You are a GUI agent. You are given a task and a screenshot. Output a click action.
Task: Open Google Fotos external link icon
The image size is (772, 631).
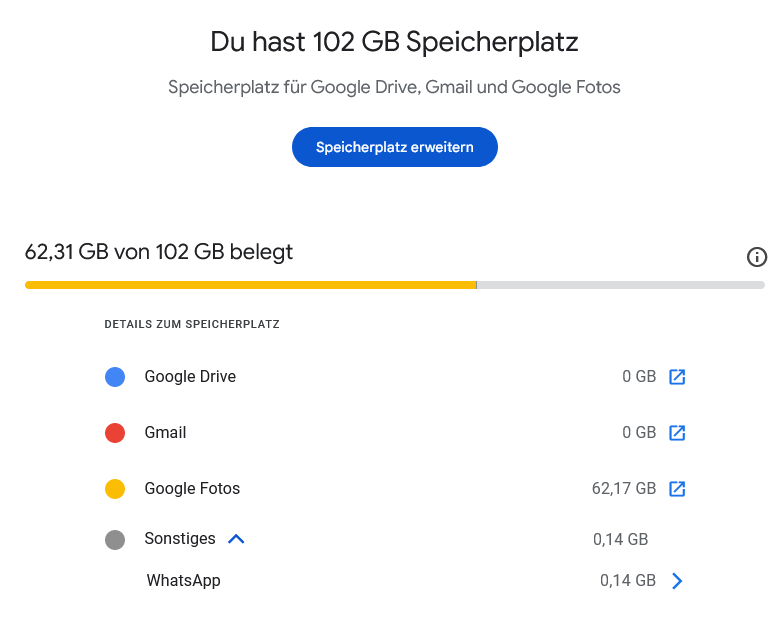click(x=677, y=489)
